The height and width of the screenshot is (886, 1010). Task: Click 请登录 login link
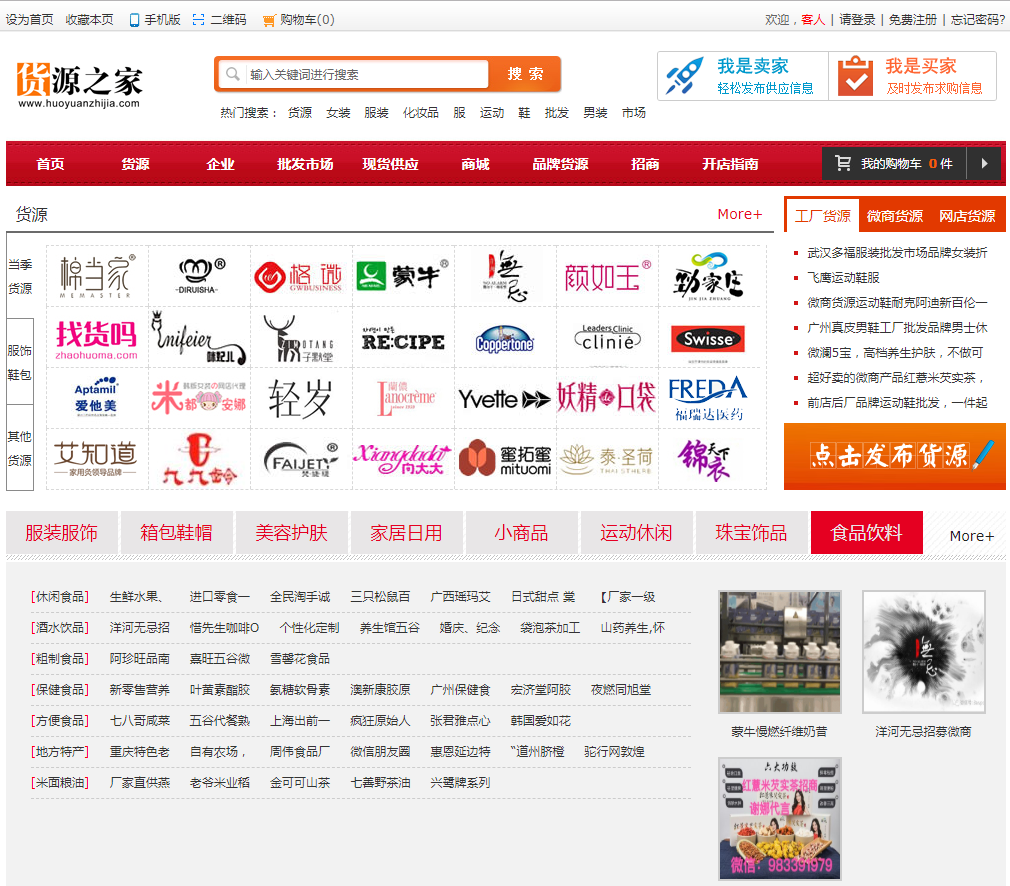pos(857,20)
